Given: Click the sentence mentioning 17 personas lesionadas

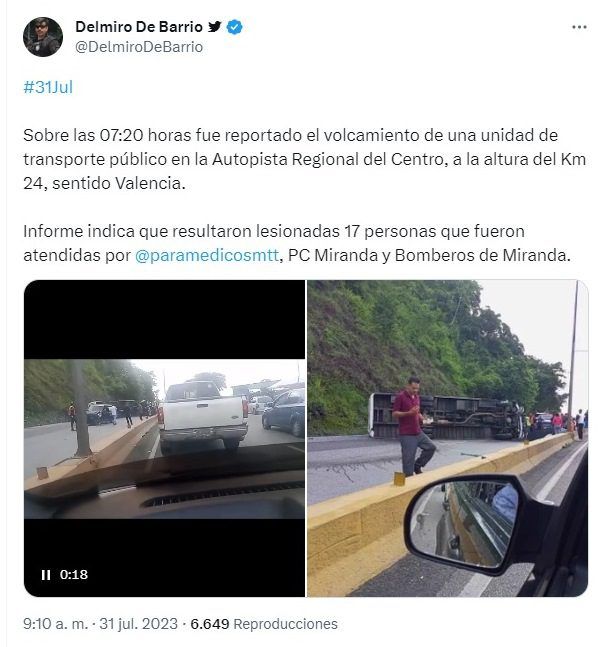Looking at the screenshot, I should [297, 243].
